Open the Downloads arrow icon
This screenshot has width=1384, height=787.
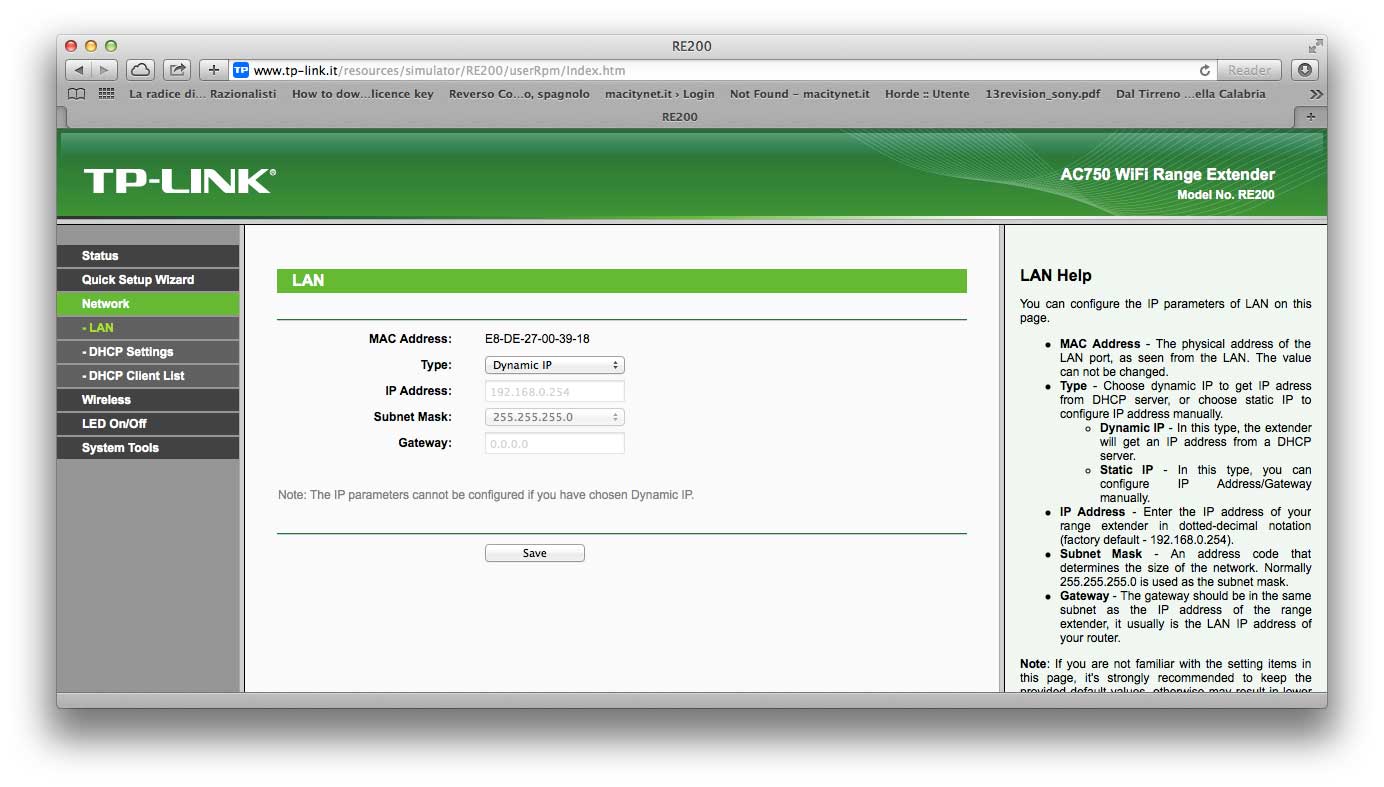click(1304, 70)
